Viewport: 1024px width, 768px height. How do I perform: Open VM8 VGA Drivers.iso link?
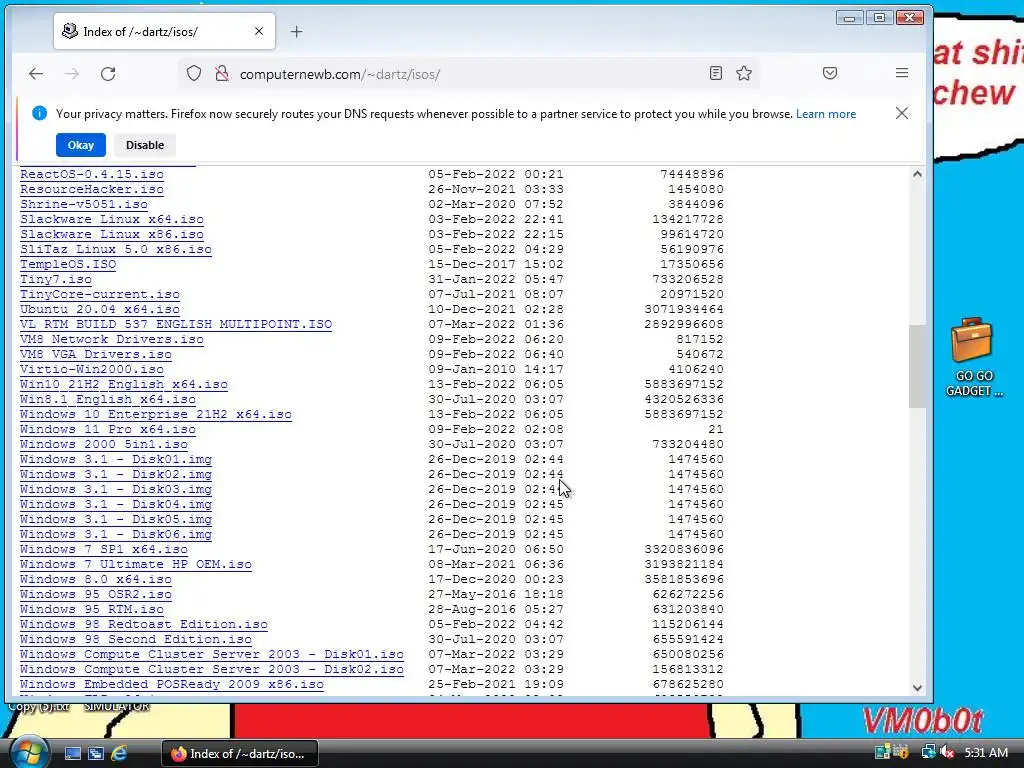(x=96, y=355)
